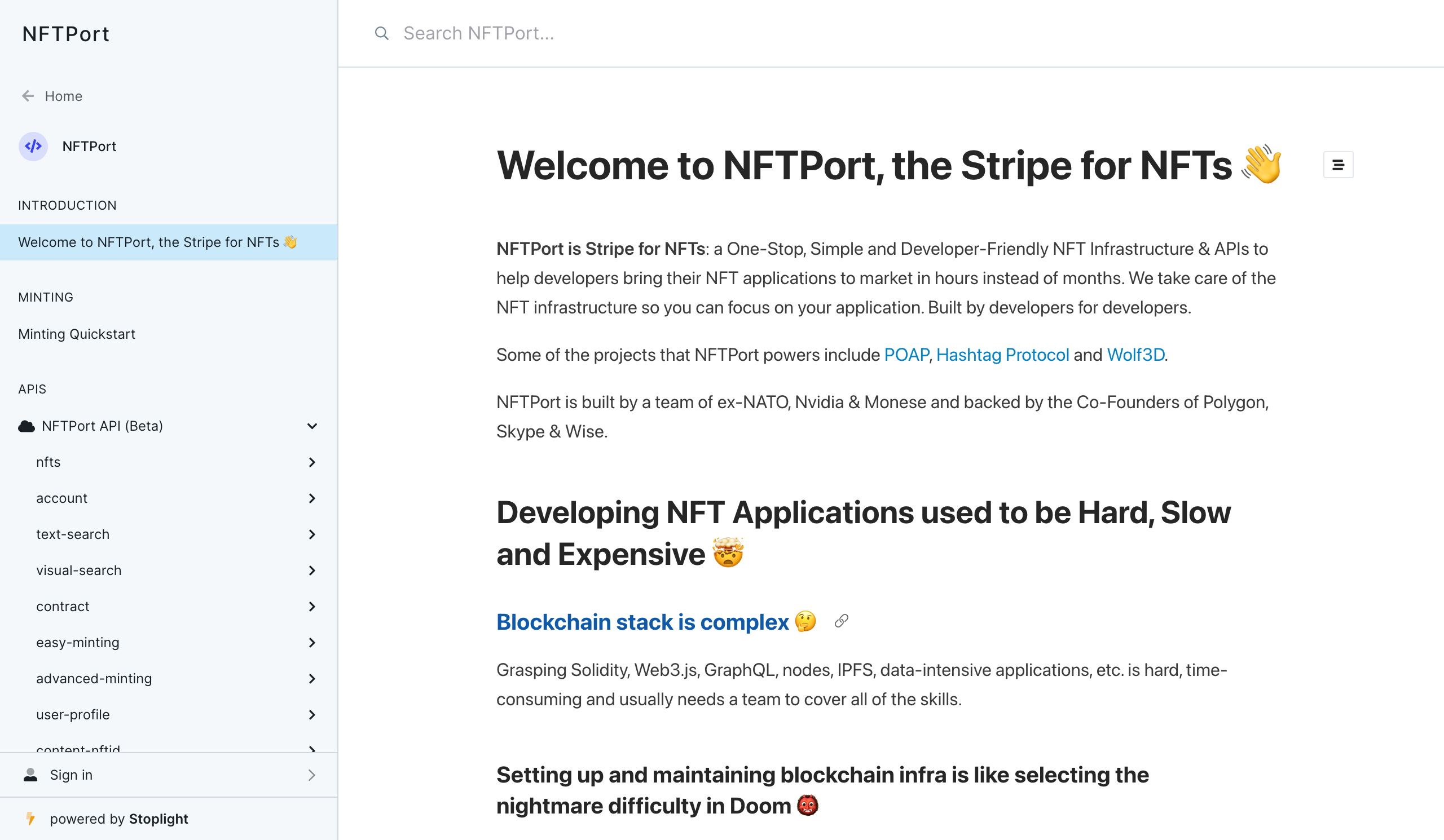The image size is (1444, 840).
Task: Expand the visual-search section chevron
Action: point(312,571)
